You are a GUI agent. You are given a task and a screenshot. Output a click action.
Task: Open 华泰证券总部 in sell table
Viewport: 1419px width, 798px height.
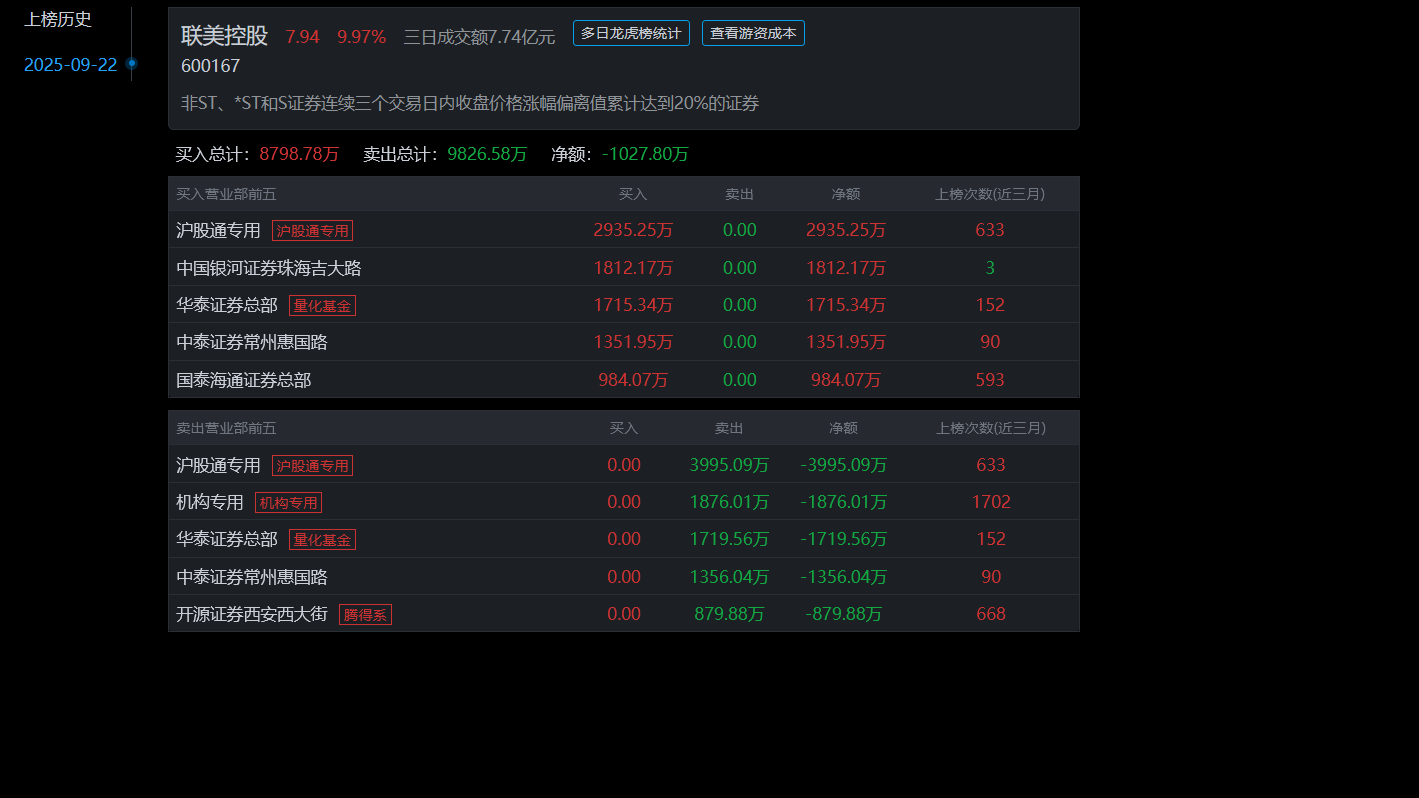point(227,539)
